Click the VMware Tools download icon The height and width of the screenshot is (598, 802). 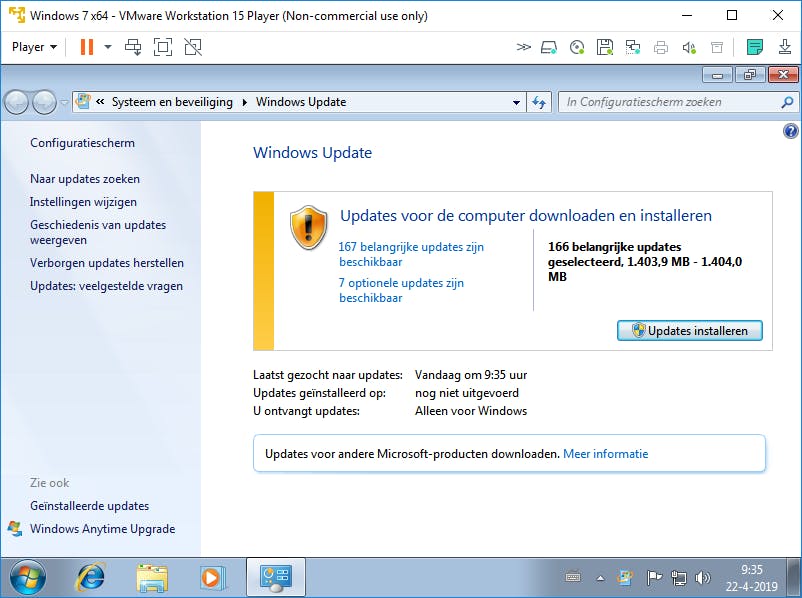(785, 47)
